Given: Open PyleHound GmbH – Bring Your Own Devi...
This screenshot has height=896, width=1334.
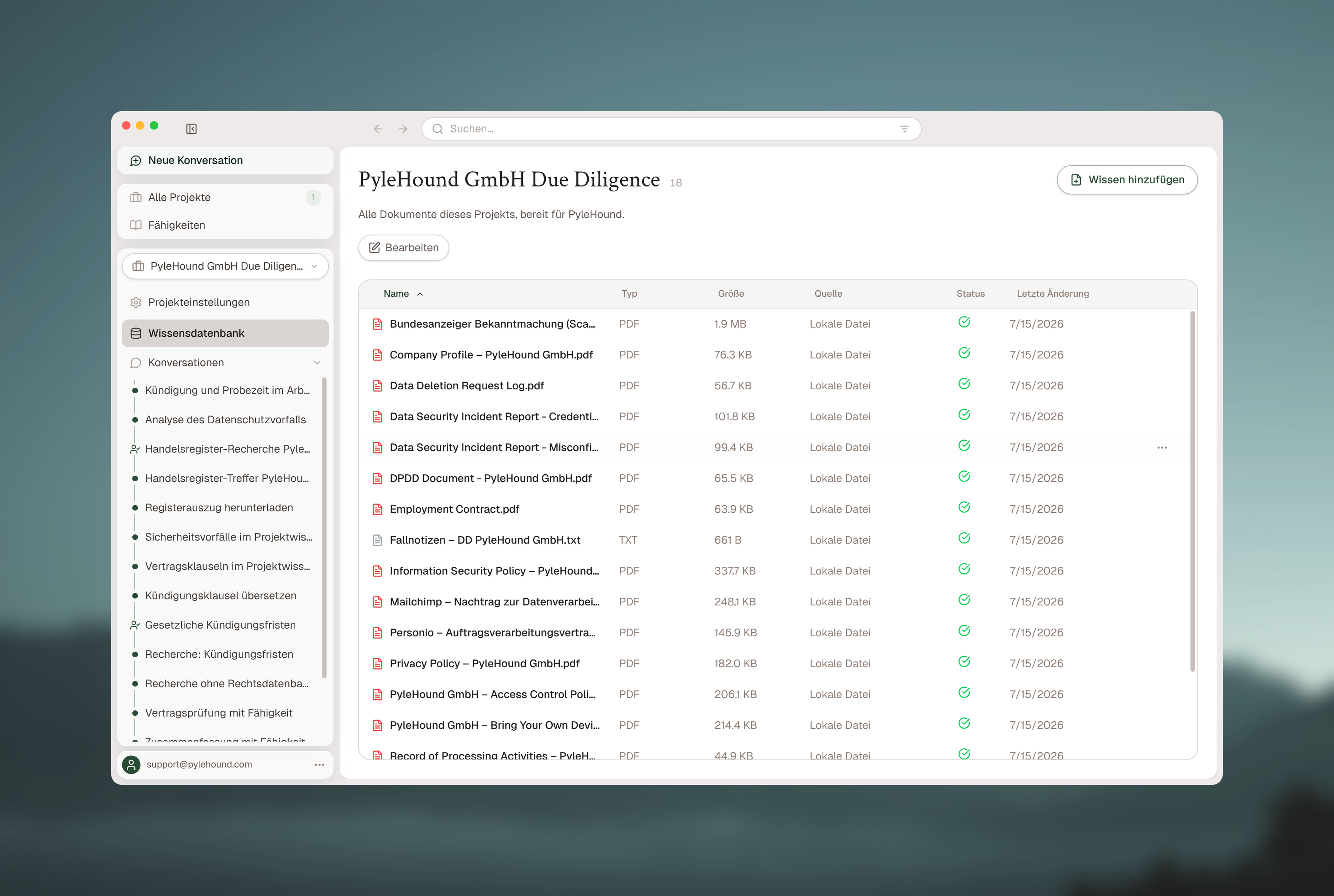Looking at the screenshot, I should coord(494,725).
